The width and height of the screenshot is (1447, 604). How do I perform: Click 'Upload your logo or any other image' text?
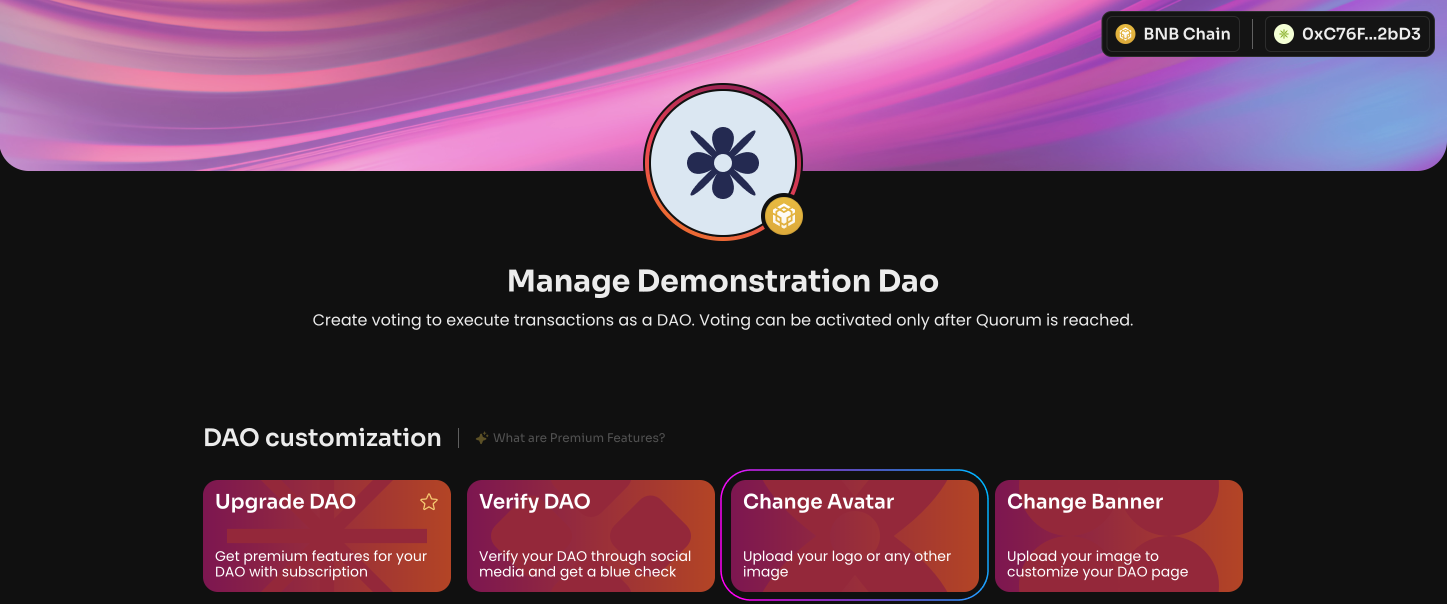[x=847, y=564]
